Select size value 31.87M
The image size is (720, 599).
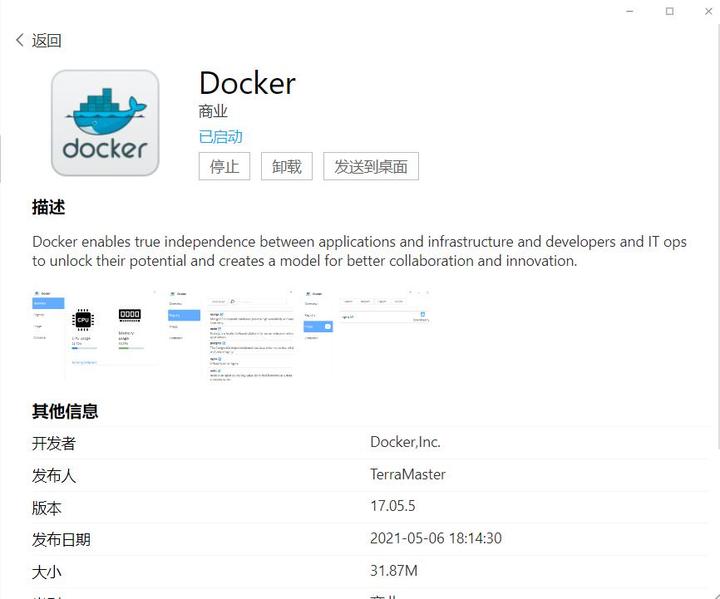[394, 571]
